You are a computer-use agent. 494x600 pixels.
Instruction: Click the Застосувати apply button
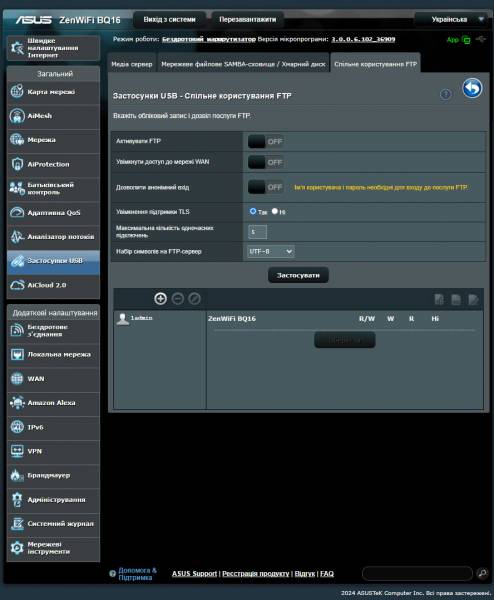[x=298, y=276]
